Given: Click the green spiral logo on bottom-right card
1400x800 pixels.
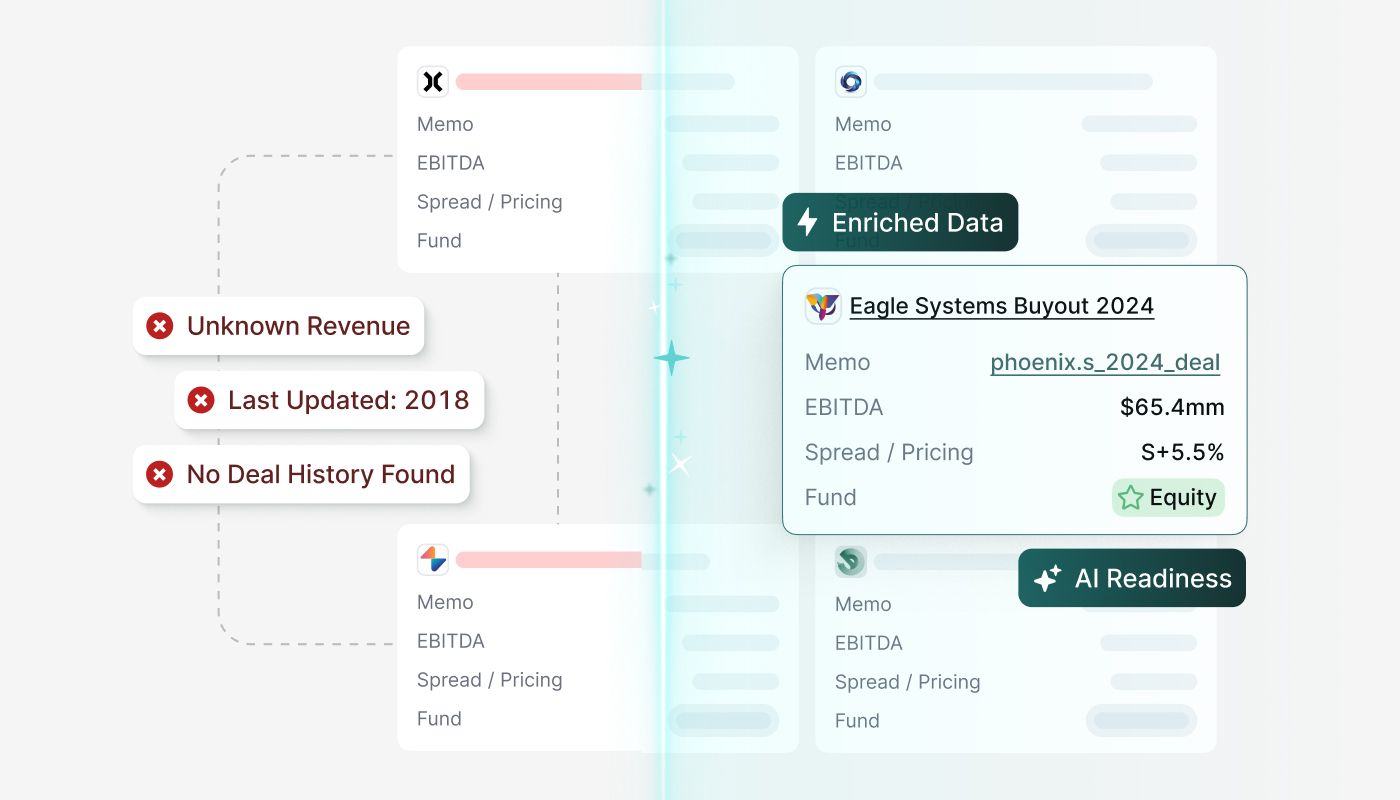Looking at the screenshot, I should coord(850,562).
